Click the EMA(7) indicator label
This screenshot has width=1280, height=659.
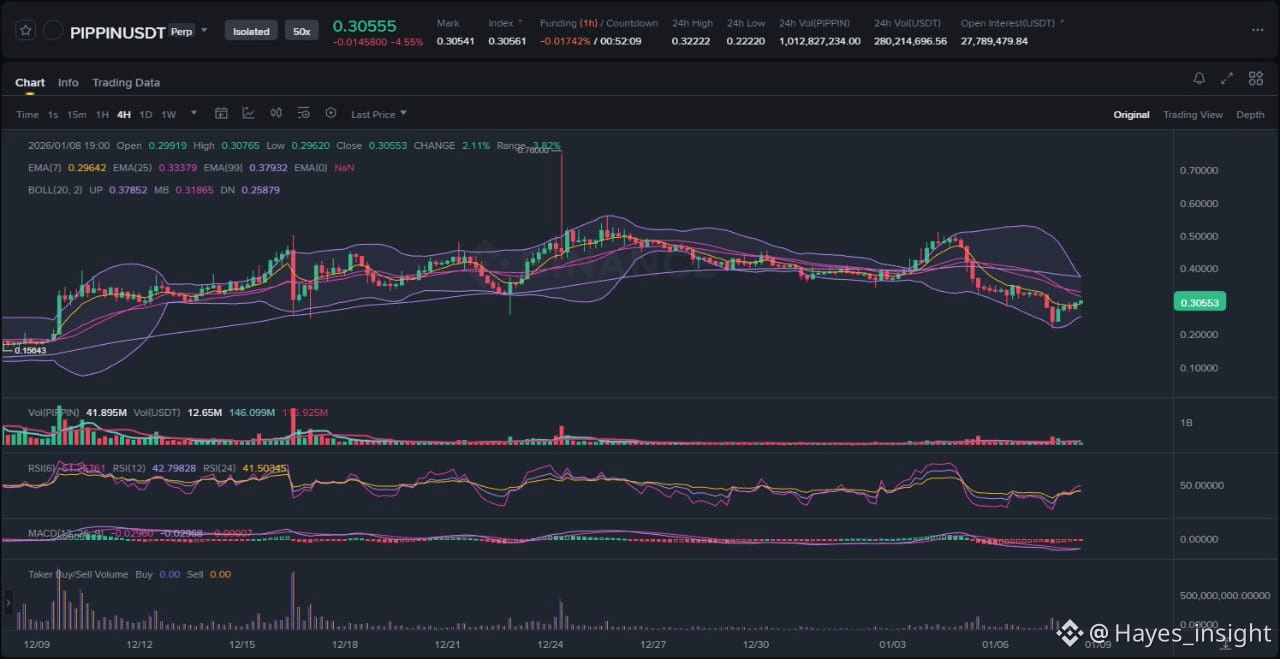tap(44, 168)
